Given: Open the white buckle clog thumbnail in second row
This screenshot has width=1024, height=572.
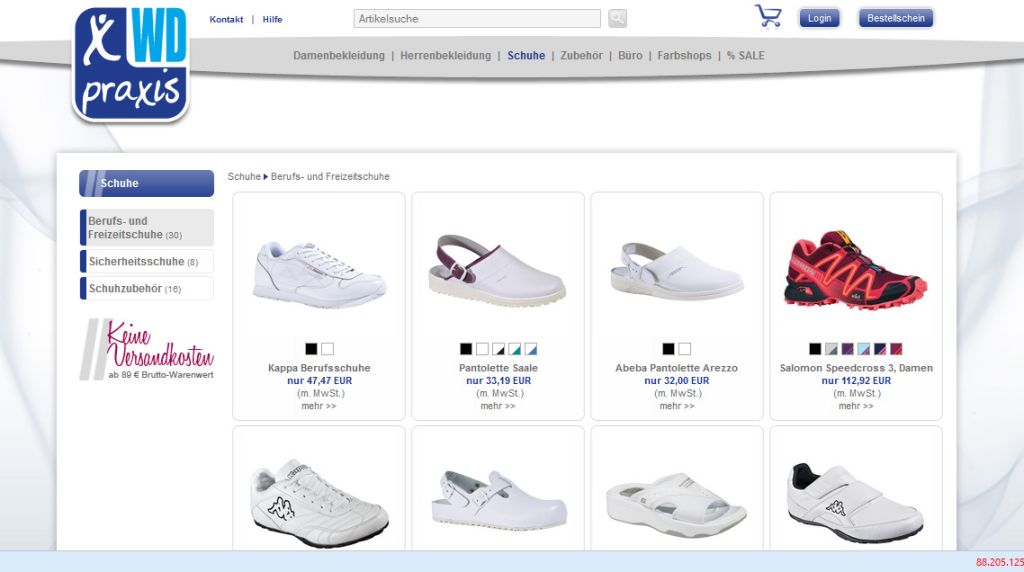Looking at the screenshot, I should click(x=498, y=500).
